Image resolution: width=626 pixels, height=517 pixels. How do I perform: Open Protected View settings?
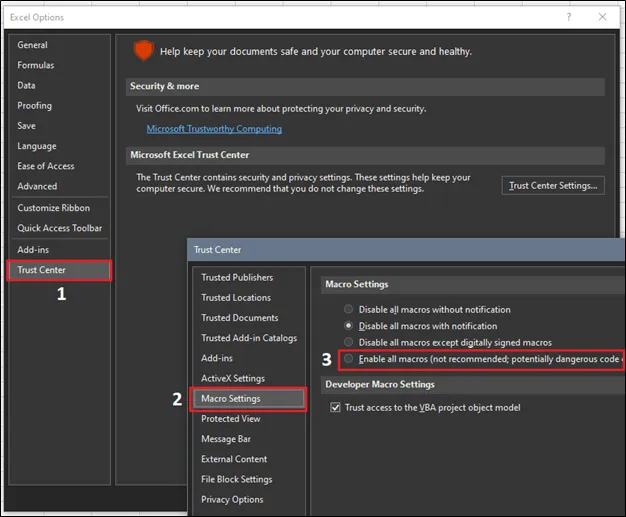pos(231,419)
